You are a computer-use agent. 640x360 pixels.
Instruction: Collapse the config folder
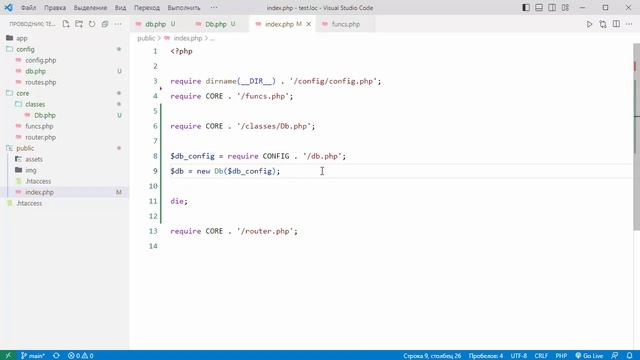(25, 49)
